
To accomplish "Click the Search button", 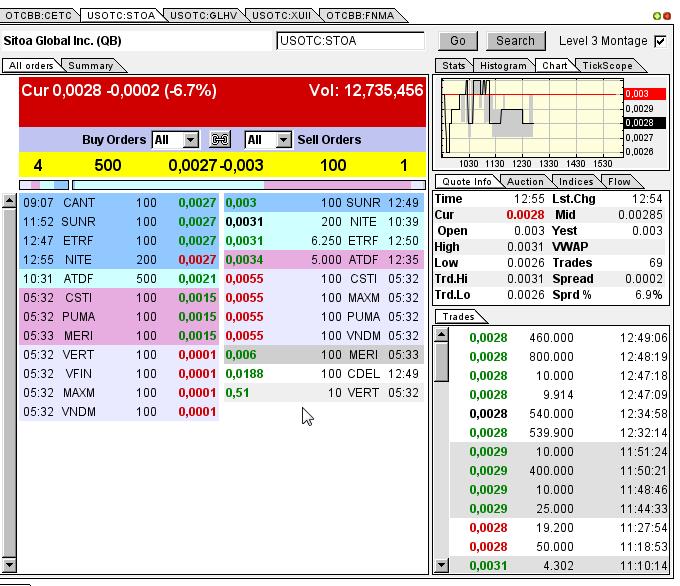I will pyautogui.click(x=515, y=41).
